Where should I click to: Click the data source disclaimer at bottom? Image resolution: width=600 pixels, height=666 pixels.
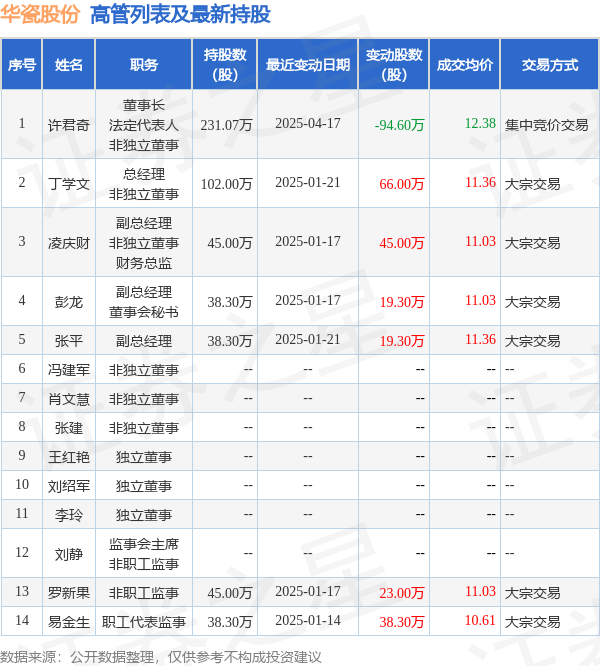[x=161, y=657]
